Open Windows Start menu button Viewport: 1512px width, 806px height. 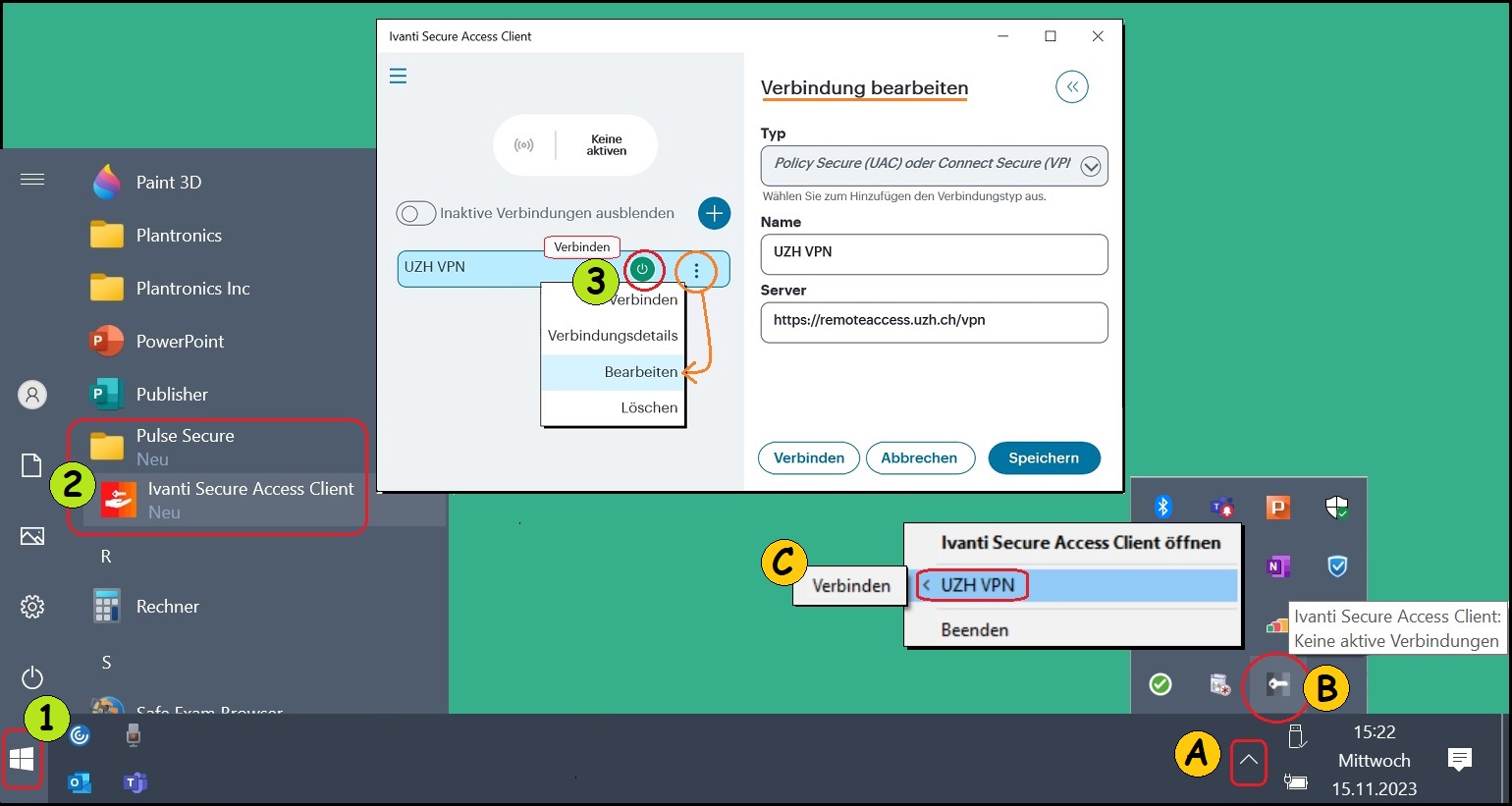coord(22,759)
